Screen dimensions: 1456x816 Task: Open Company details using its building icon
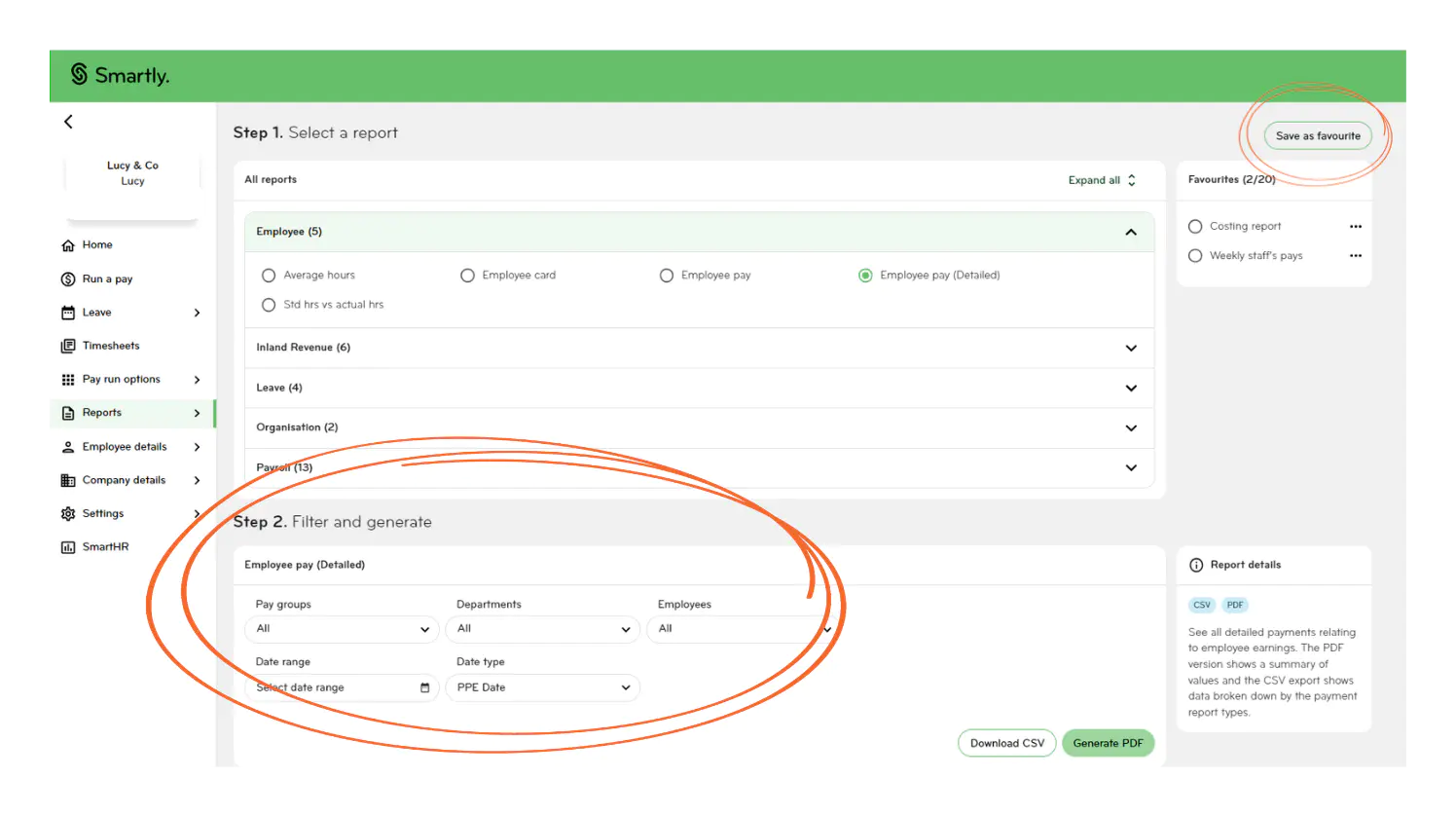[68, 479]
